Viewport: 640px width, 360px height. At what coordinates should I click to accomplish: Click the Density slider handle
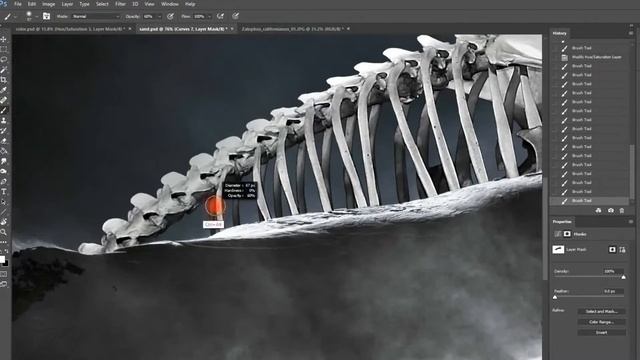(623, 278)
